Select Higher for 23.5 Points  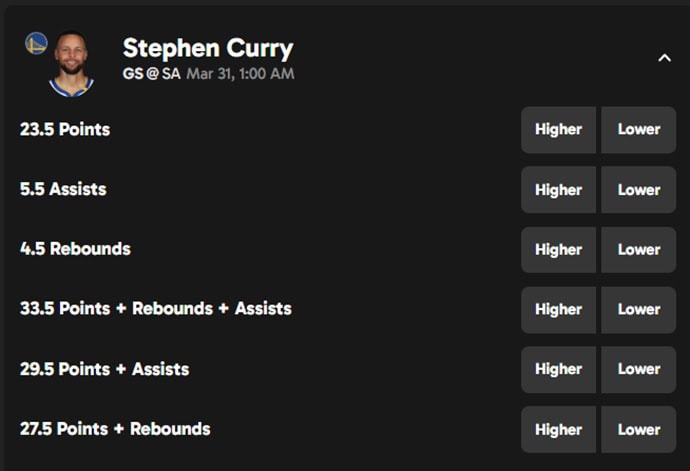558,130
